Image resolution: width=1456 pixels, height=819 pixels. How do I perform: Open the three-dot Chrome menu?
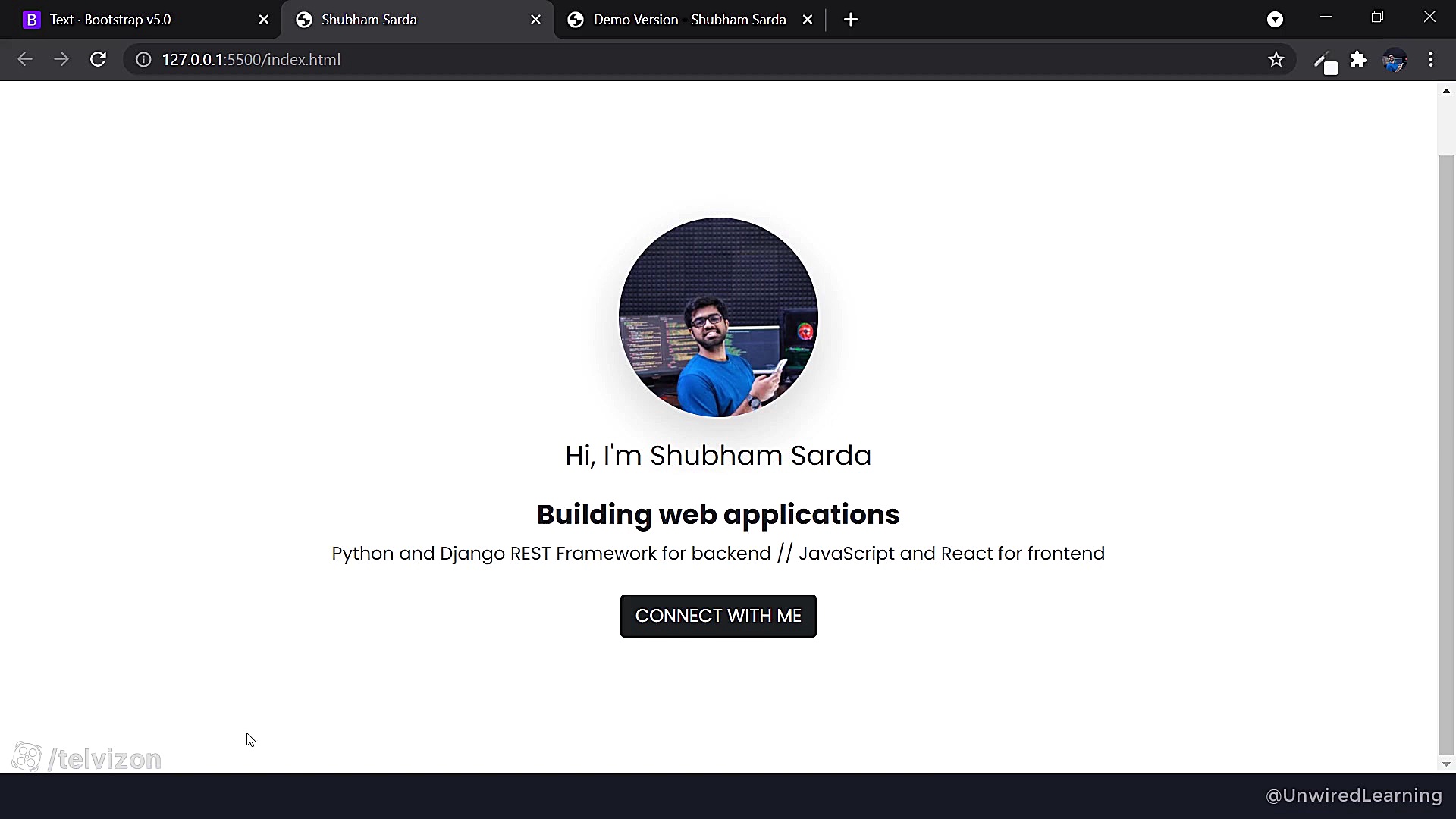click(1432, 59)
